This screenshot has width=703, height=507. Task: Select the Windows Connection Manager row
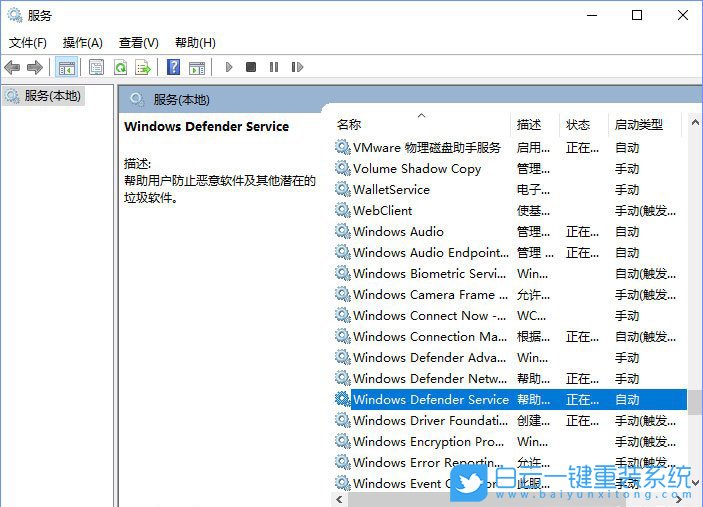pos(510,337)
